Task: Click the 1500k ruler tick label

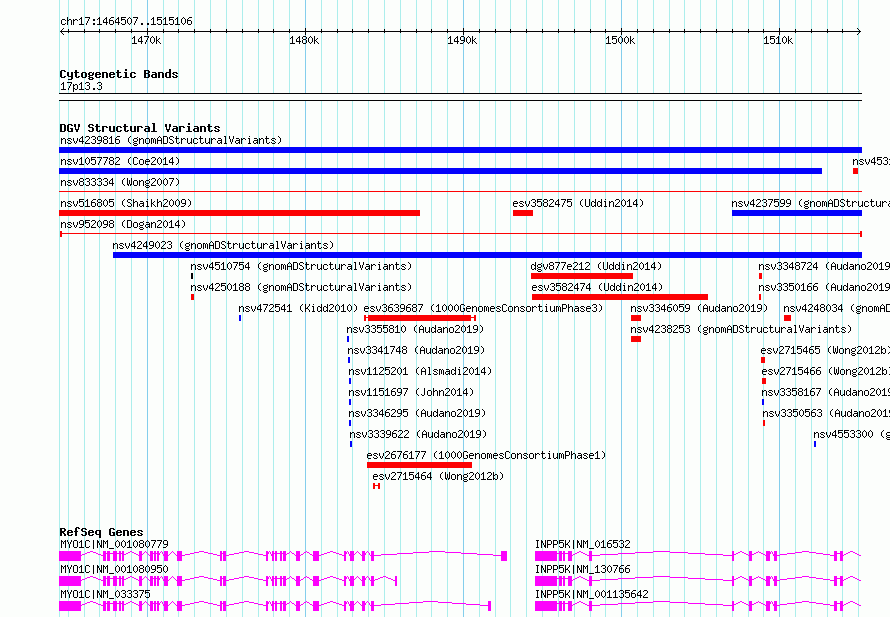Action: pos(620,40)
